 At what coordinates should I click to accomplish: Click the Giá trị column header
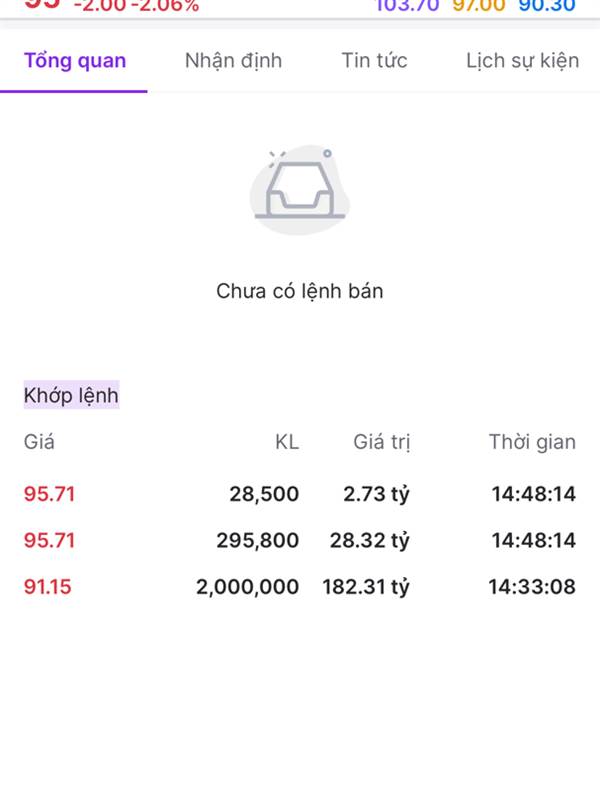click(x=381, y=442)
